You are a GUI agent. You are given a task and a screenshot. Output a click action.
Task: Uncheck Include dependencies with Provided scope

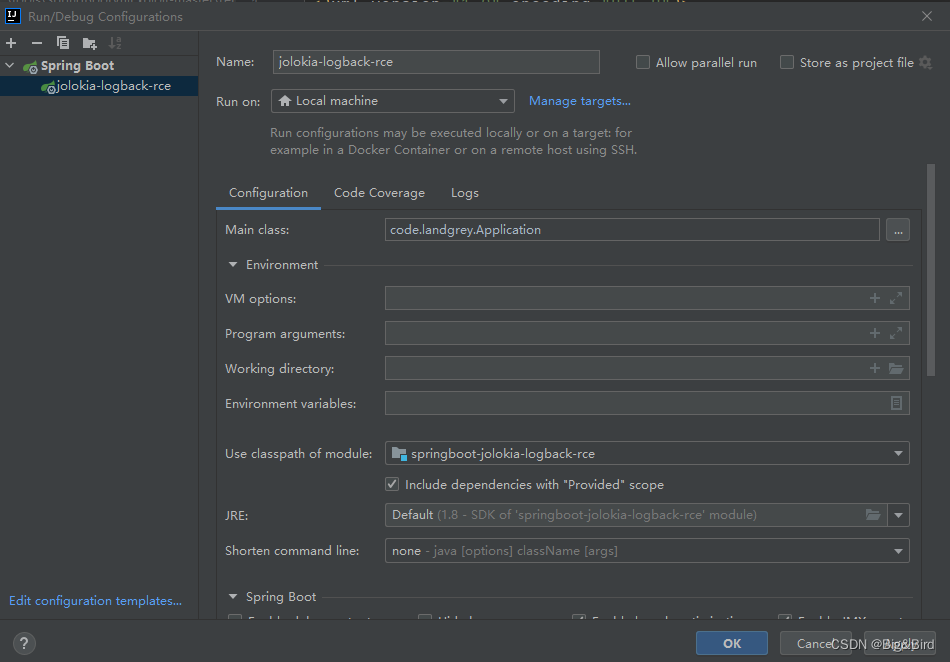(x=392, y=485)
